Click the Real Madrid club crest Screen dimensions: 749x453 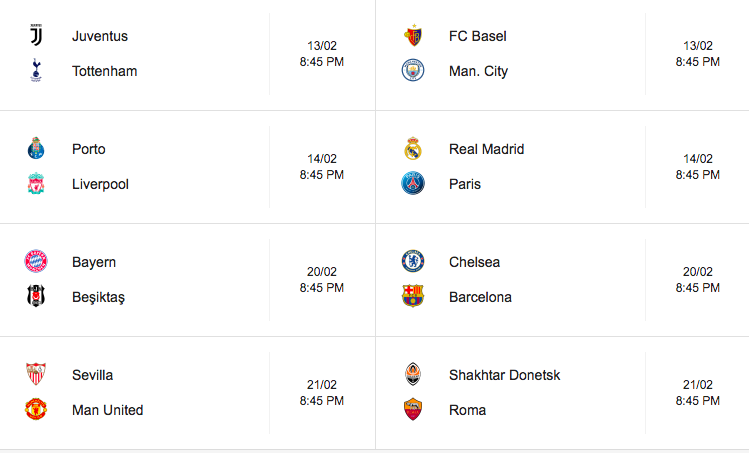pyautogui.click(x=413, y=148)
